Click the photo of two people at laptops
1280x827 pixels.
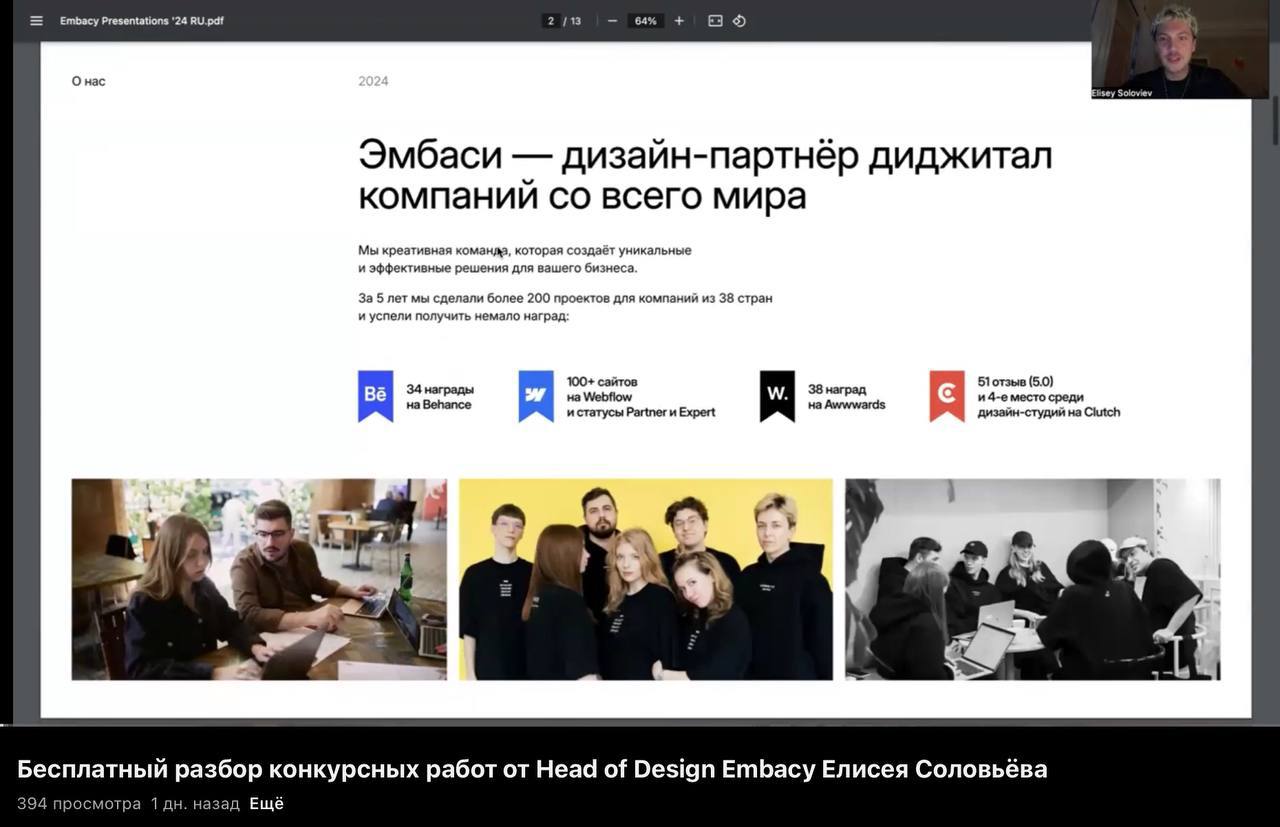[x=259, y=579]
